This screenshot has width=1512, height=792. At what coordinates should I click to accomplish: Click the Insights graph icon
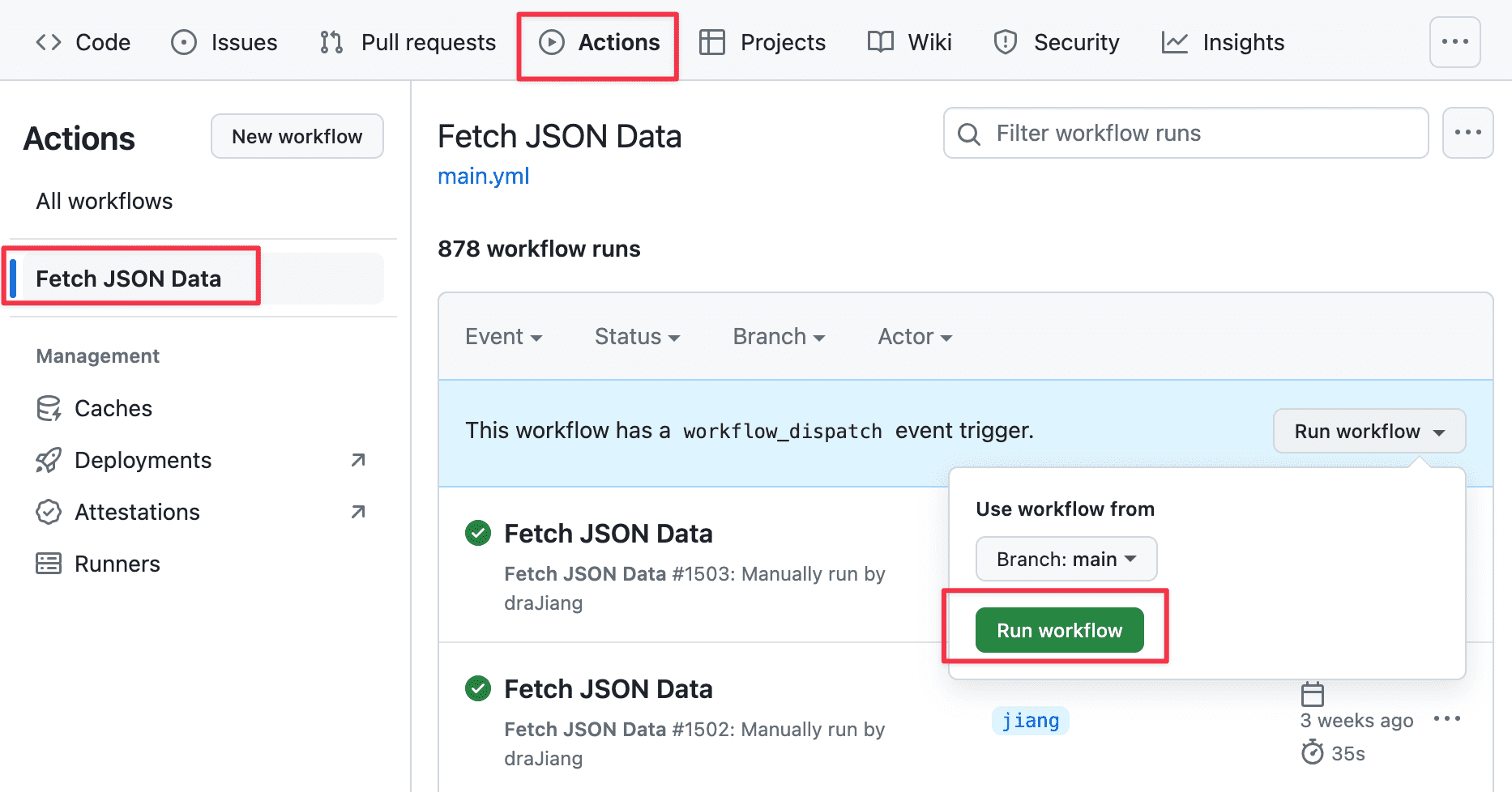pos(1174,42)
